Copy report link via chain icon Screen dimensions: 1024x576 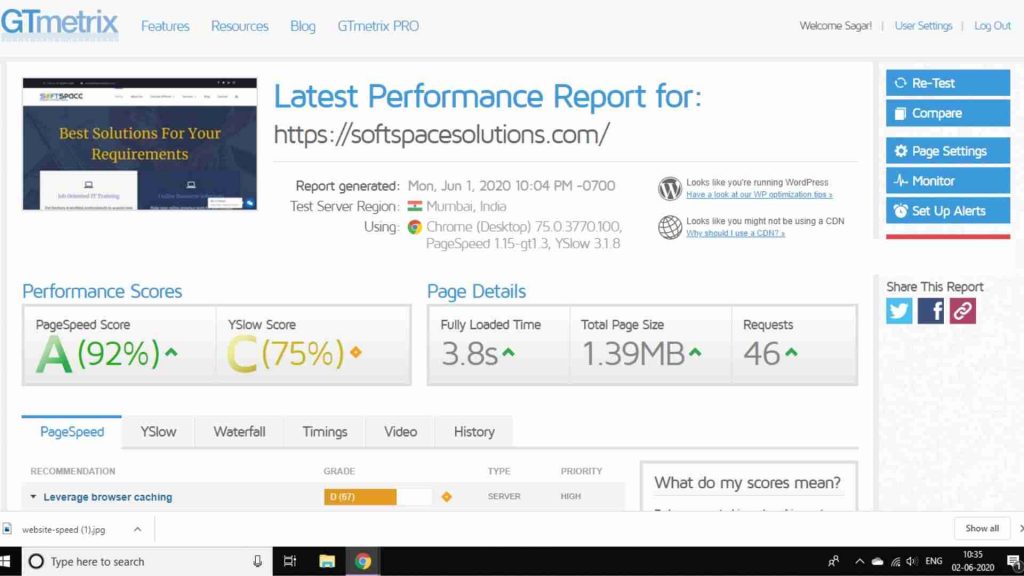click(x=963, y=311)
